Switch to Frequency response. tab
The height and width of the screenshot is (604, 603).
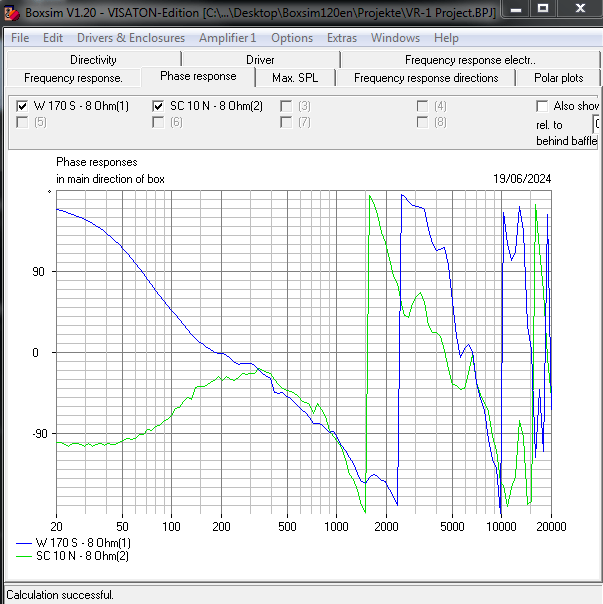pos(73,78)
